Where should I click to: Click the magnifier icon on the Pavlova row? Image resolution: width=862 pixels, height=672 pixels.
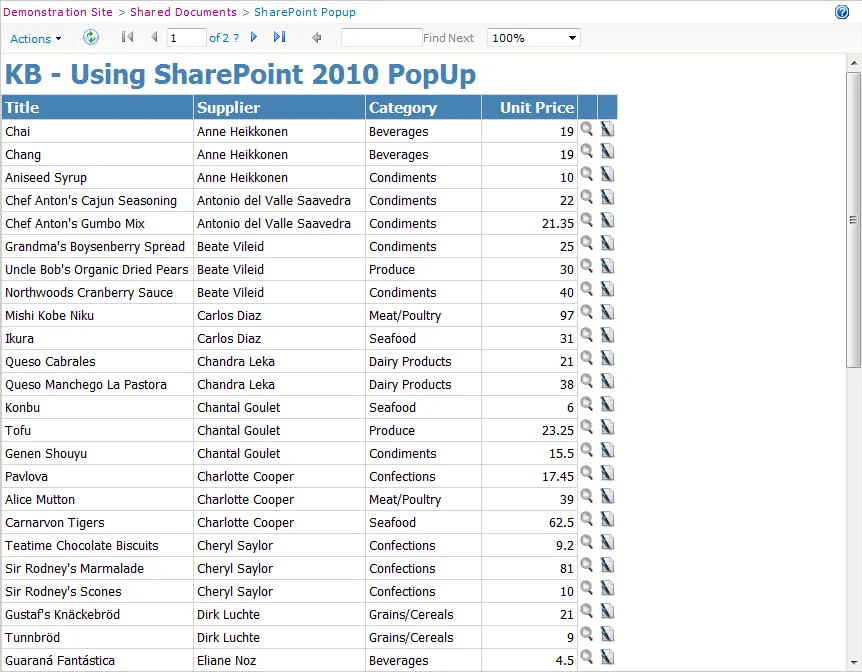click(x=587, y=476)
